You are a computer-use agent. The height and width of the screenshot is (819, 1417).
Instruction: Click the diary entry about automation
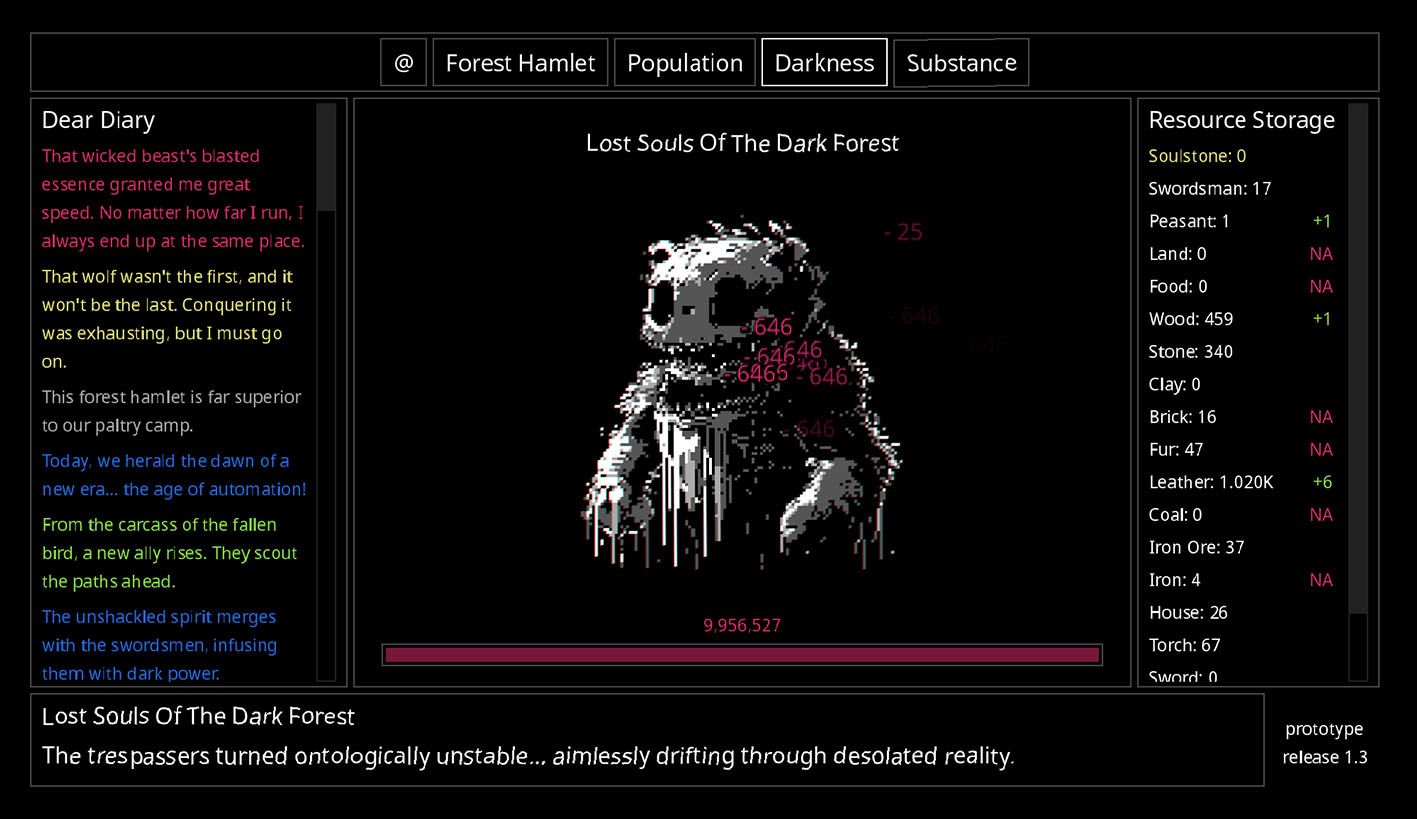click(x=174, y=475)
